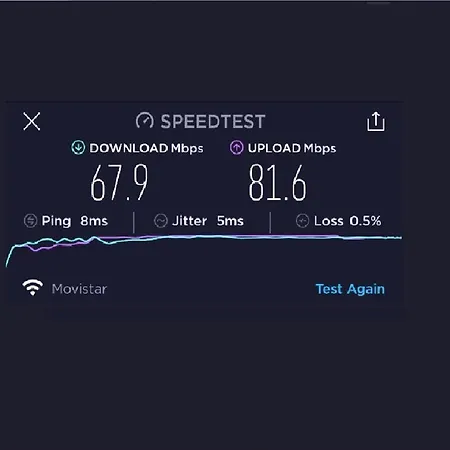This screenshot has height=450, width=450.
Task: Click the purple upload arrow icon
Action: 236,148
